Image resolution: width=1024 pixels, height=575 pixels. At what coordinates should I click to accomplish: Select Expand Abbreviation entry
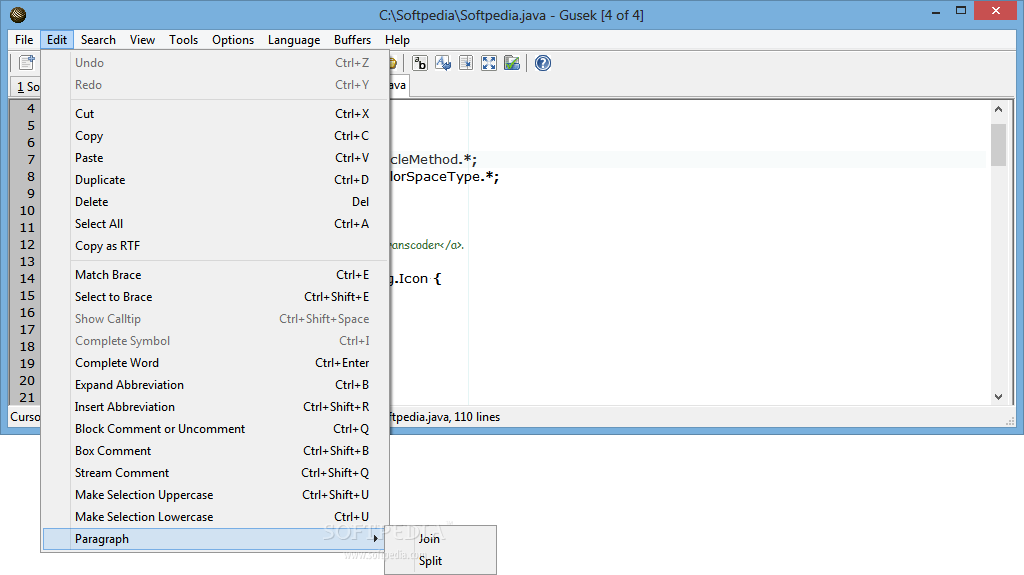coord(216,386)
